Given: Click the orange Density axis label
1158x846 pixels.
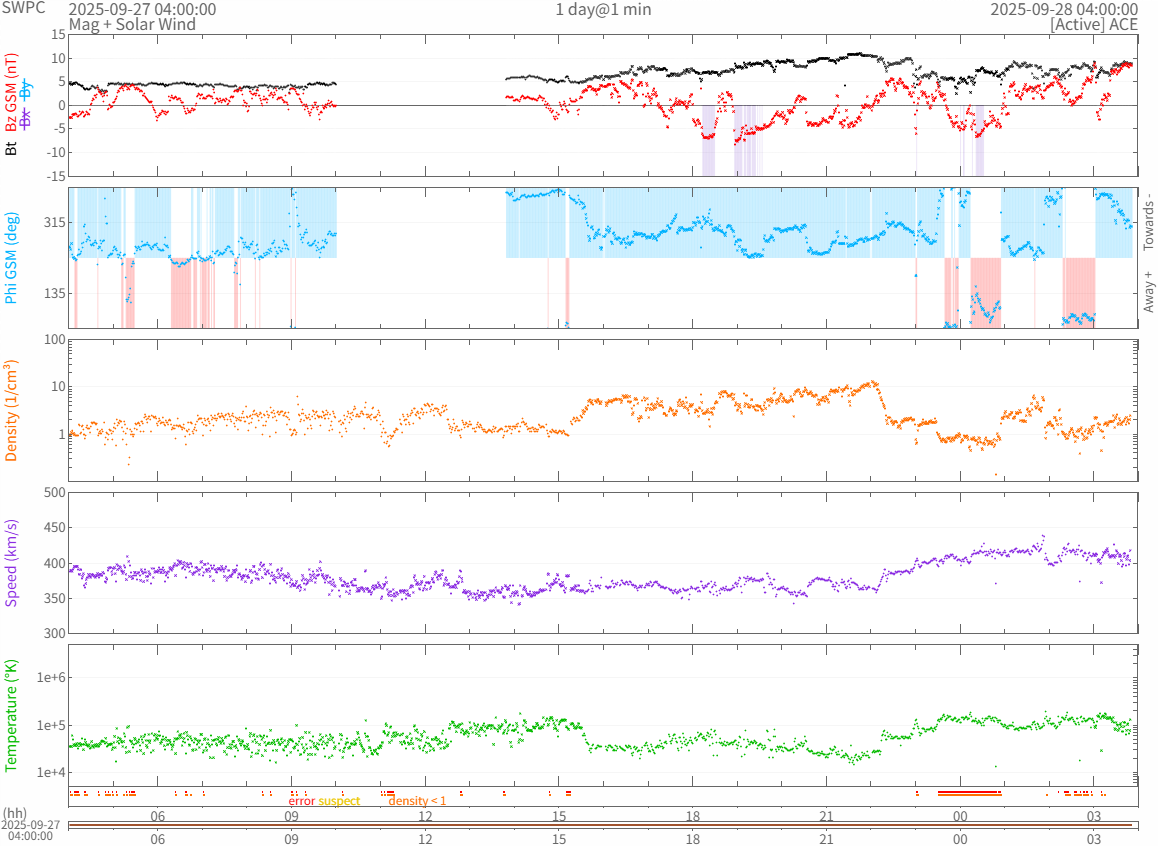Looking at the screenshot, I should [11, 410].
